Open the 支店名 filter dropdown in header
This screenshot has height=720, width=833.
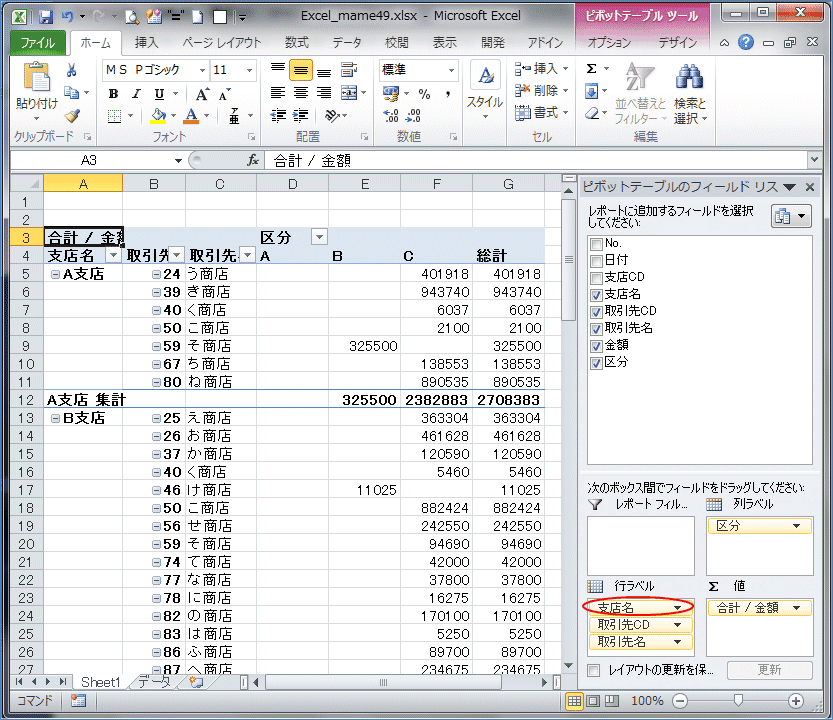(113, 255)
